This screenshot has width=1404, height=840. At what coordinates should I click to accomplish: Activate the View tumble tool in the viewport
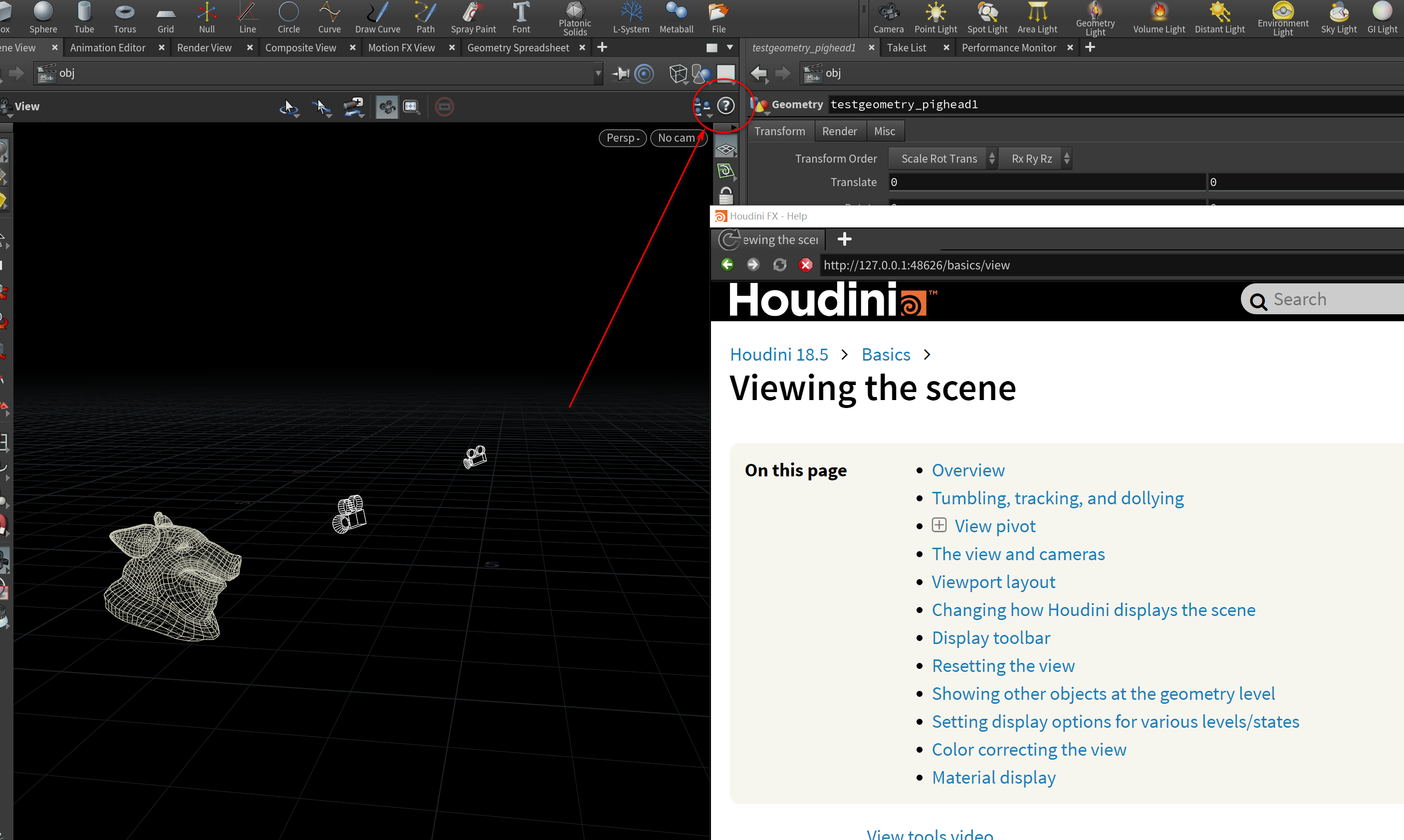pos(289,107)
